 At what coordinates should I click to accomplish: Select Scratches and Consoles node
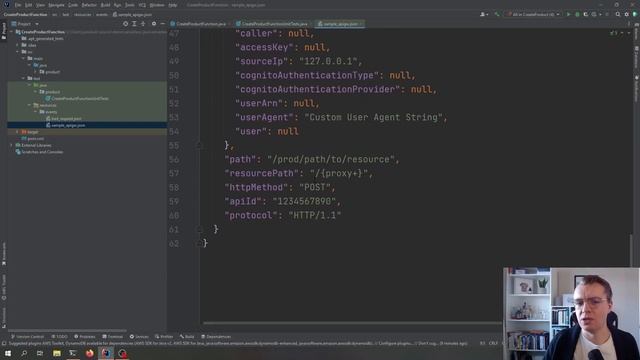pyautogui.click(x=39, y=152)
